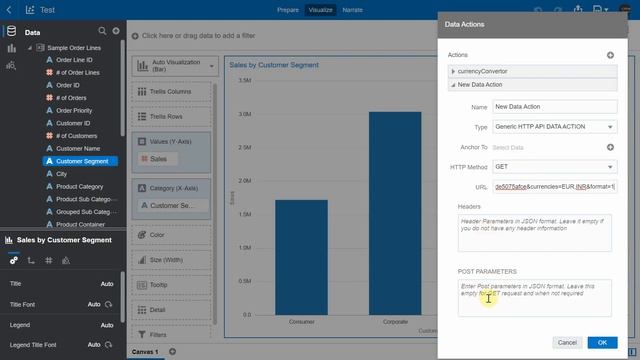Select the Customer Segment data element
The image size is (640, 360).
click(x=80, y=161)
